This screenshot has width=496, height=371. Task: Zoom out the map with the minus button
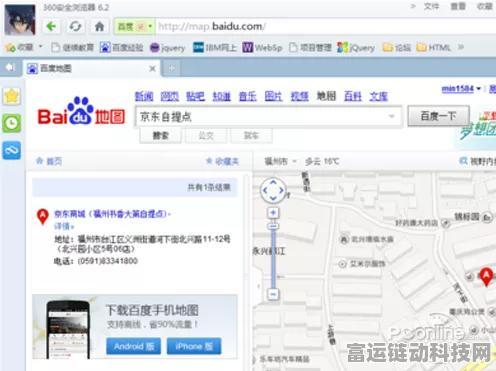coord(273,294)
